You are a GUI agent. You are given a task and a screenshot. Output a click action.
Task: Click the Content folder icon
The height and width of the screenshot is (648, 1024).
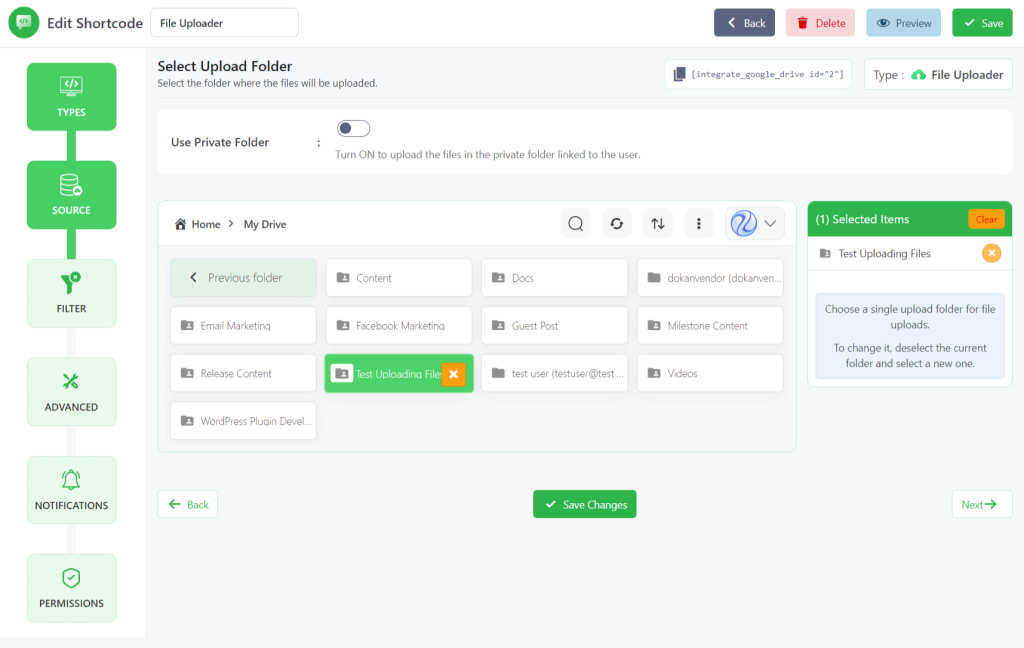(343, 278)
